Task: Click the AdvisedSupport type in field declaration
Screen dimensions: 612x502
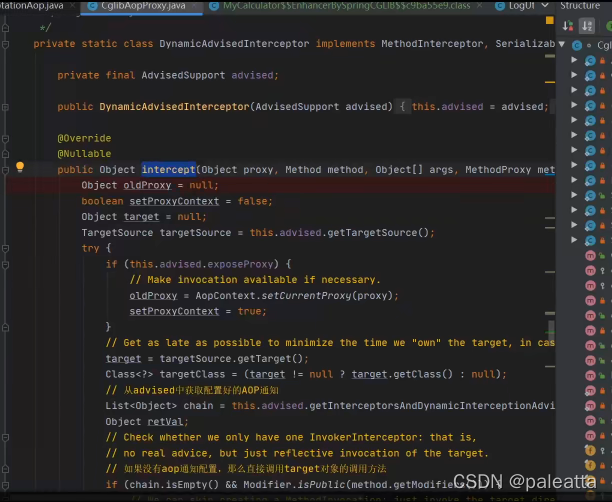Action: (x=183, y=75)
